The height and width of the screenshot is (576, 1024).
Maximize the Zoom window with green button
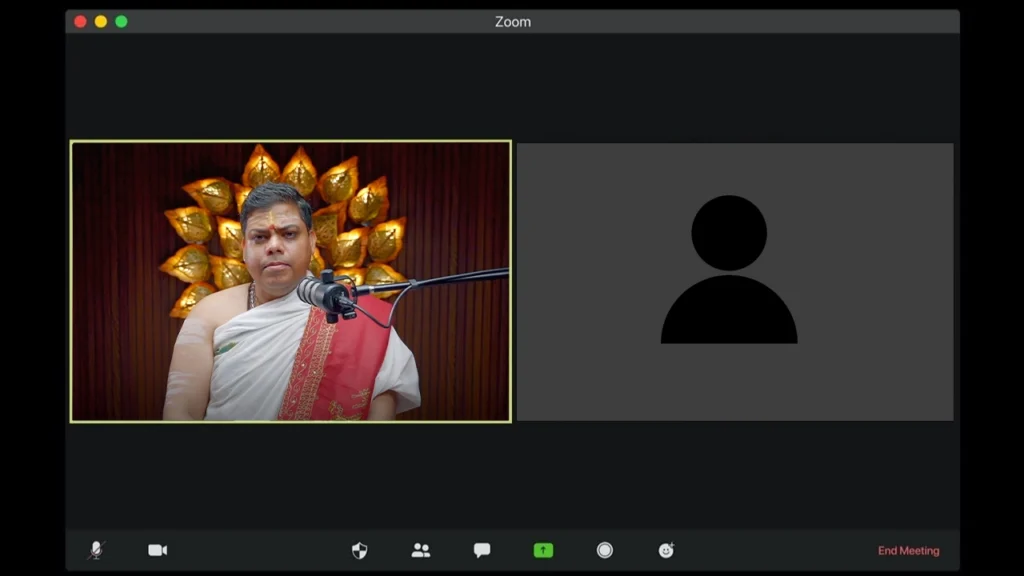tap(121, 21)
